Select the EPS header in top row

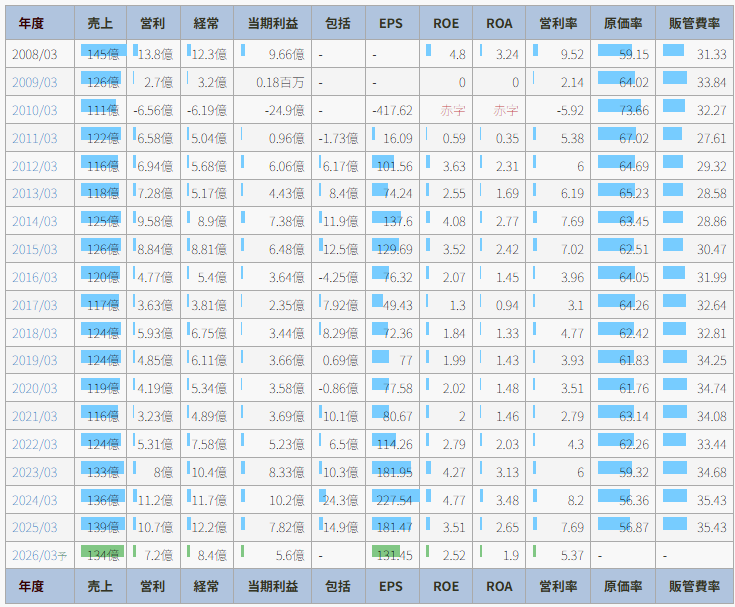click(x=392, y=23)
